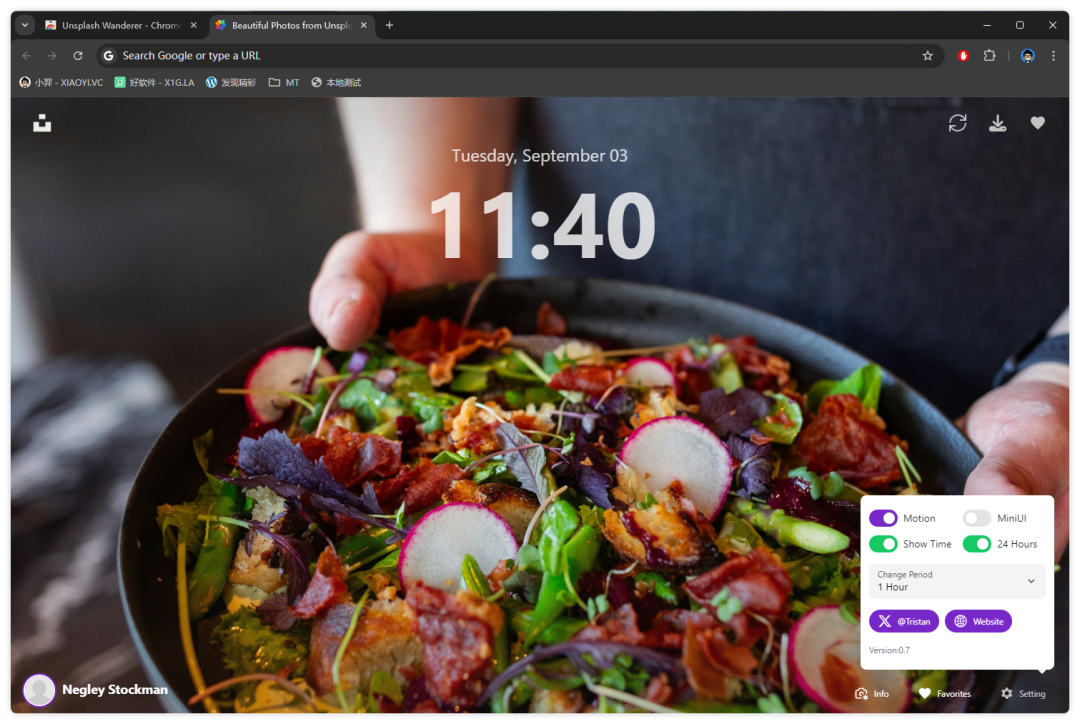This screenshot has height=724, width=1080.
Task: Close the Beautiful Photos tab
Action: pyautogui.click(x=364, y=25)
